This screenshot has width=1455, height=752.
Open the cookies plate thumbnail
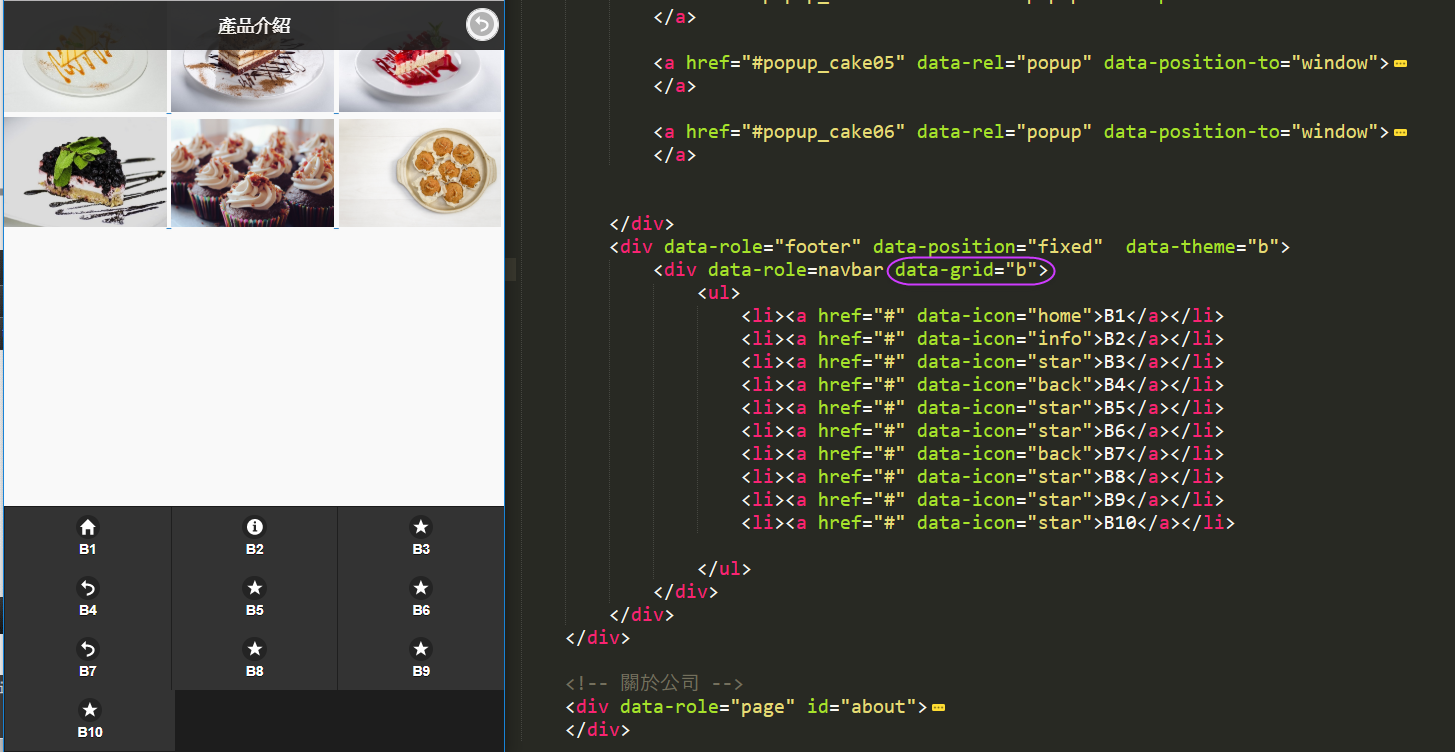420,173
